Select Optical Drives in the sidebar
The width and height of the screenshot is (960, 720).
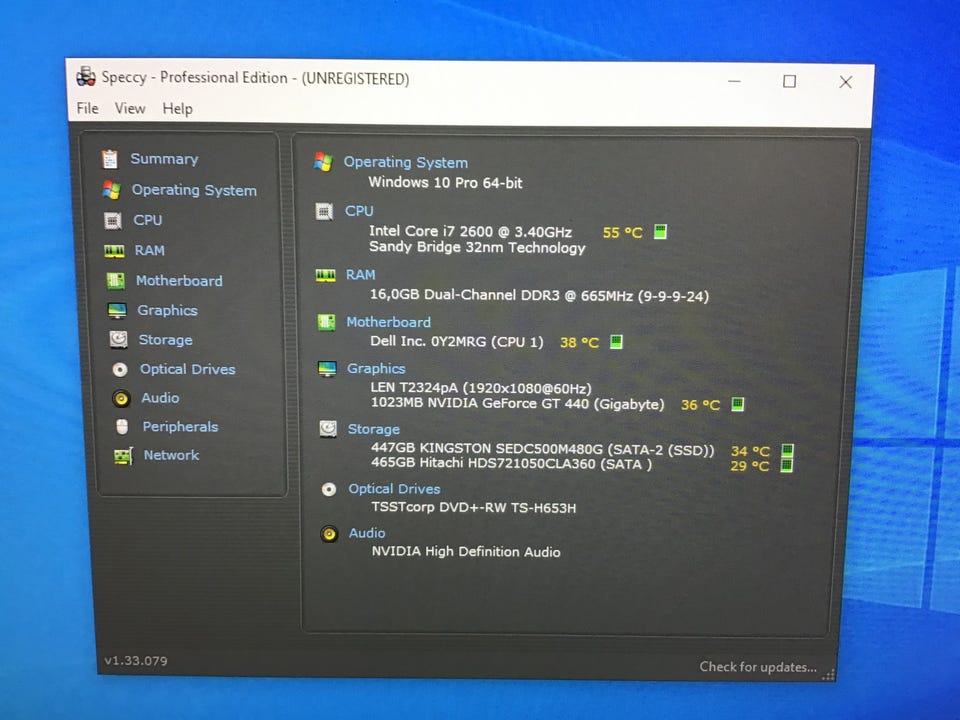[187, 369]
